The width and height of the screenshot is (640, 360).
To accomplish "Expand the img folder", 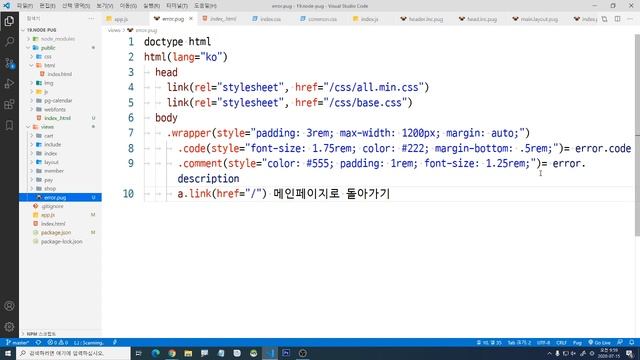I will point(32,83).
